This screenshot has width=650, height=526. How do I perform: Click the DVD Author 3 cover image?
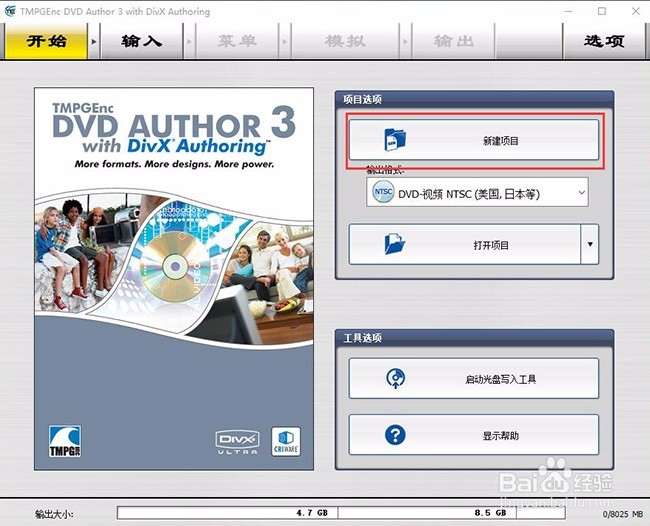[174, 279]
